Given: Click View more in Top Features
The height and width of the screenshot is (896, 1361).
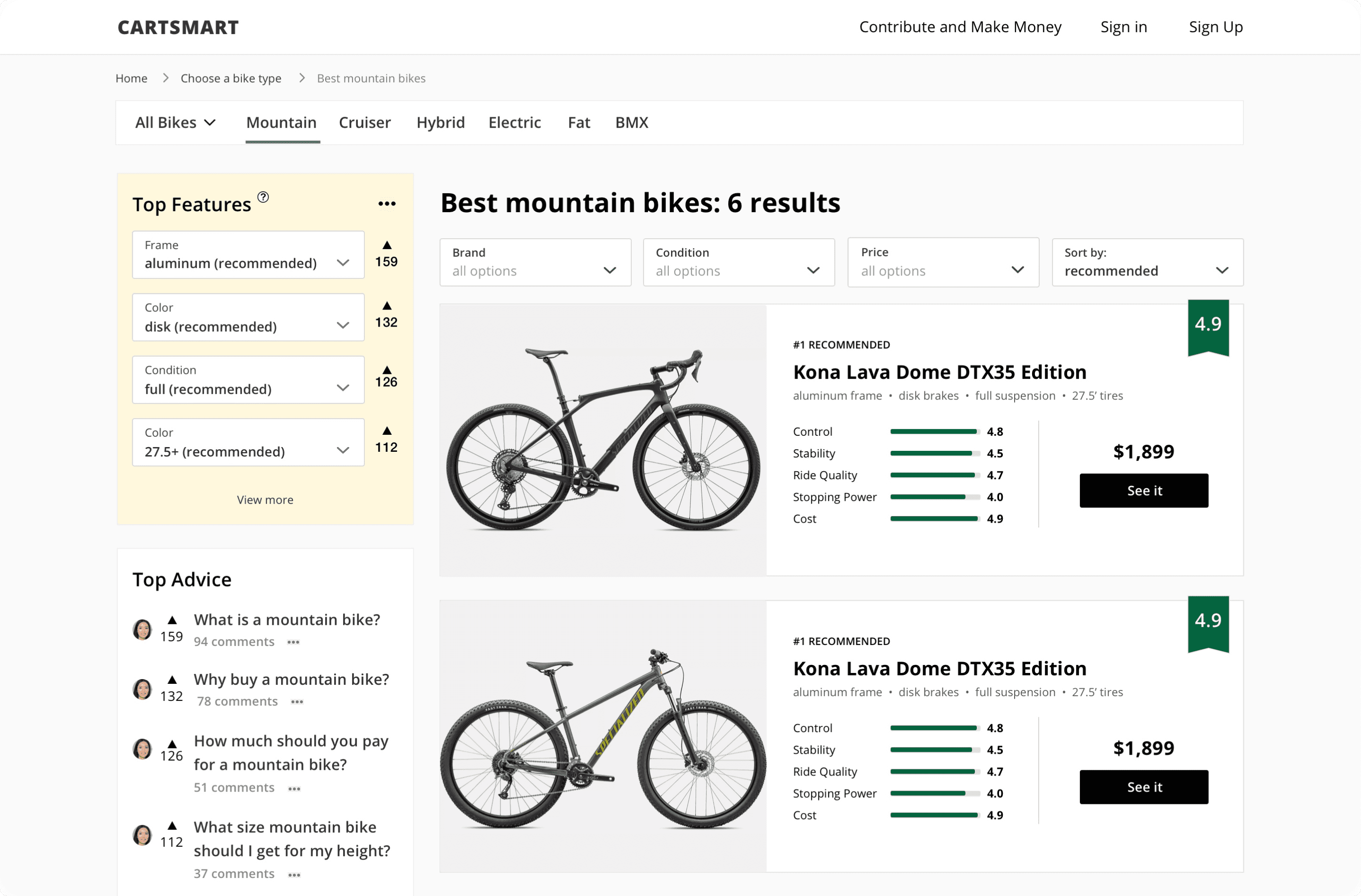Looking at the screenshot, I should [x=265, y=500].
